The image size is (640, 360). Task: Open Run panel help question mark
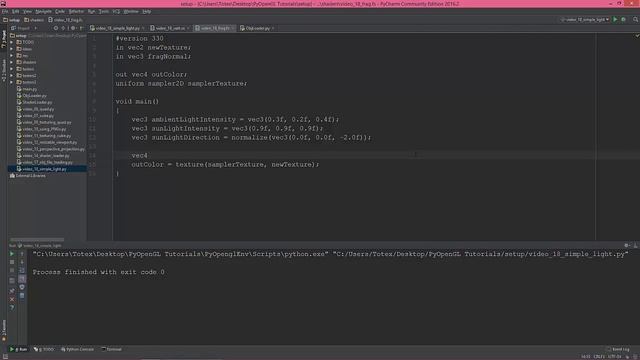coord(12,307)
